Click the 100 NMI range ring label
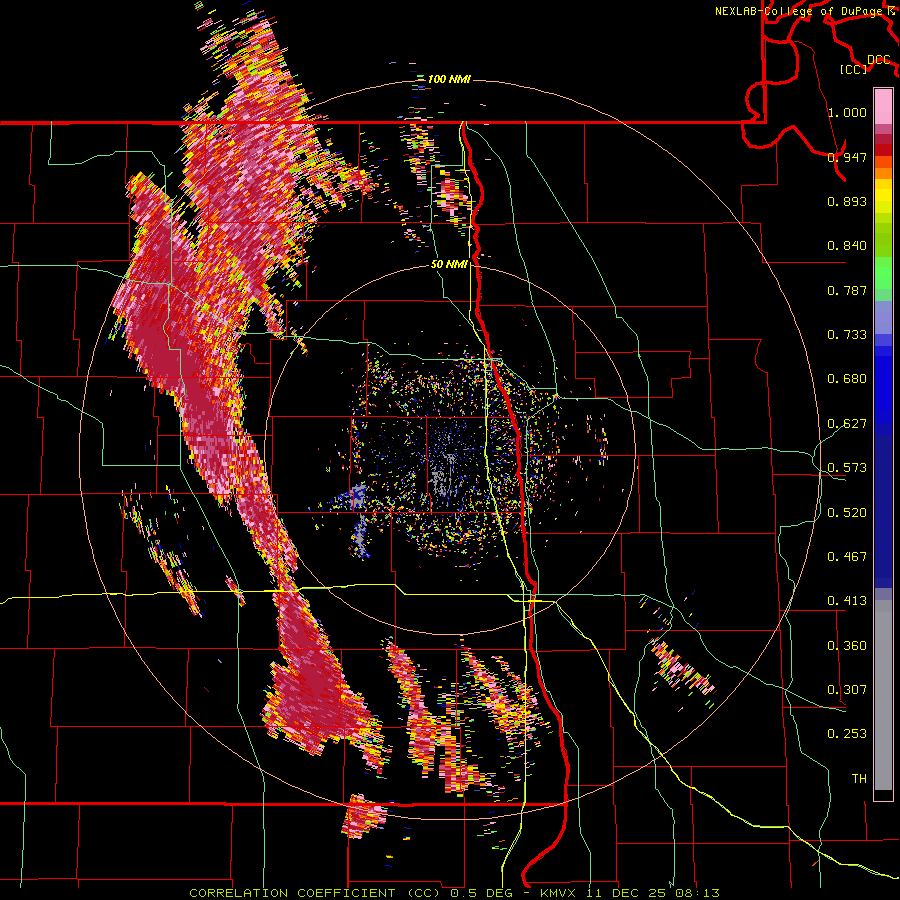900x900 pixels. coord(449,79)
